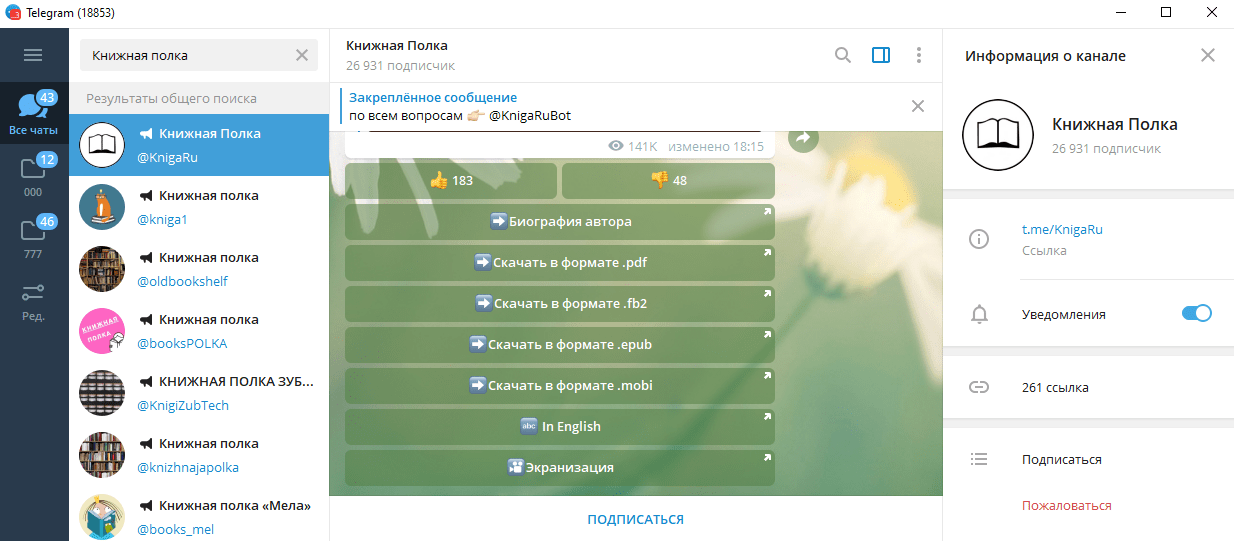Viewport: 1234px width, 541px height.
Task: Toggle the Уведомления notifications switch
Action: point(1196,313)
